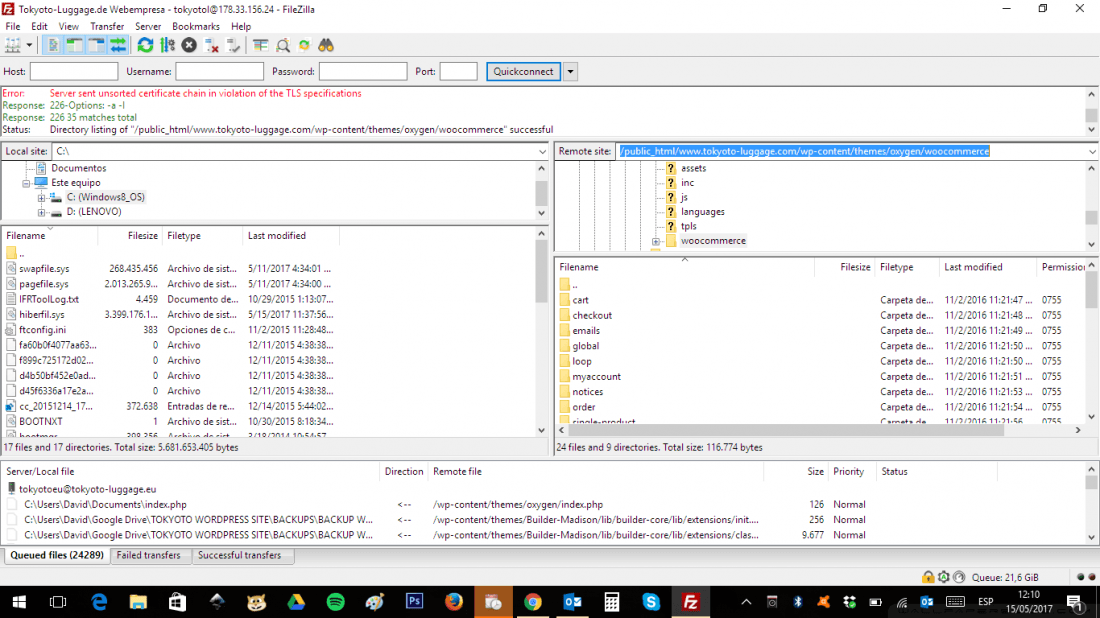Click the ftconfig.ini file icon

[x=11, y=330]
